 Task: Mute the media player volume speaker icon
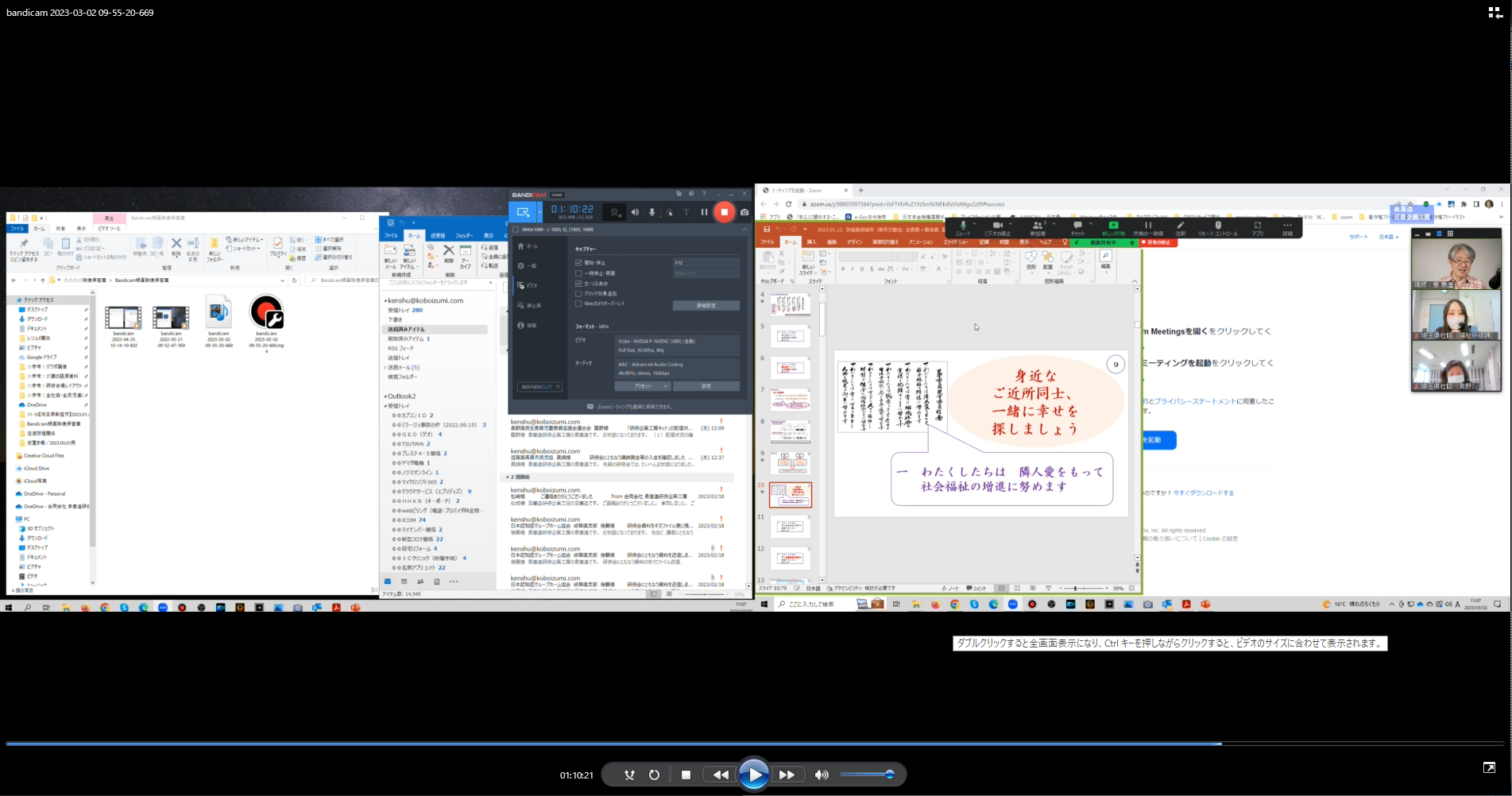coord(822,775)
